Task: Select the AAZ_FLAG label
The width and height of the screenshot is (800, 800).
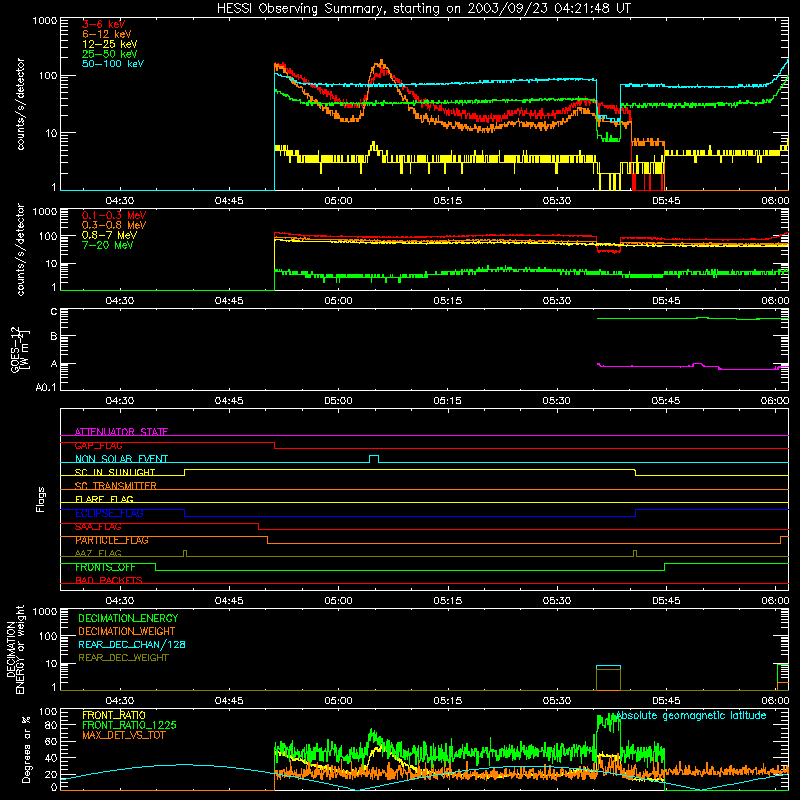Action: click(98, 553)
